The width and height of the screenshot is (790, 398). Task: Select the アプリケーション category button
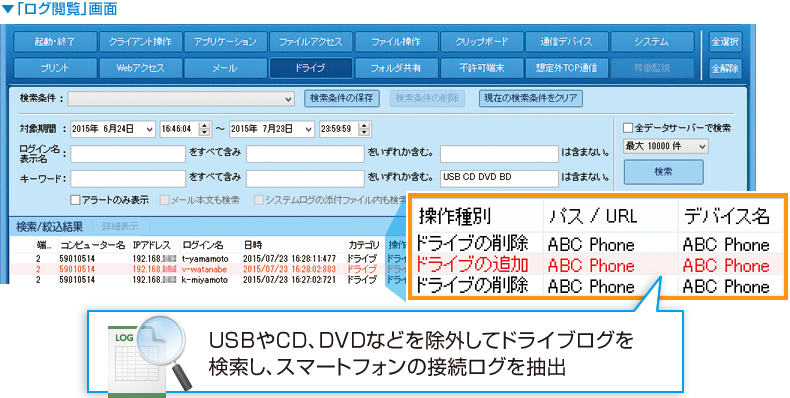(x=225, y=42)
